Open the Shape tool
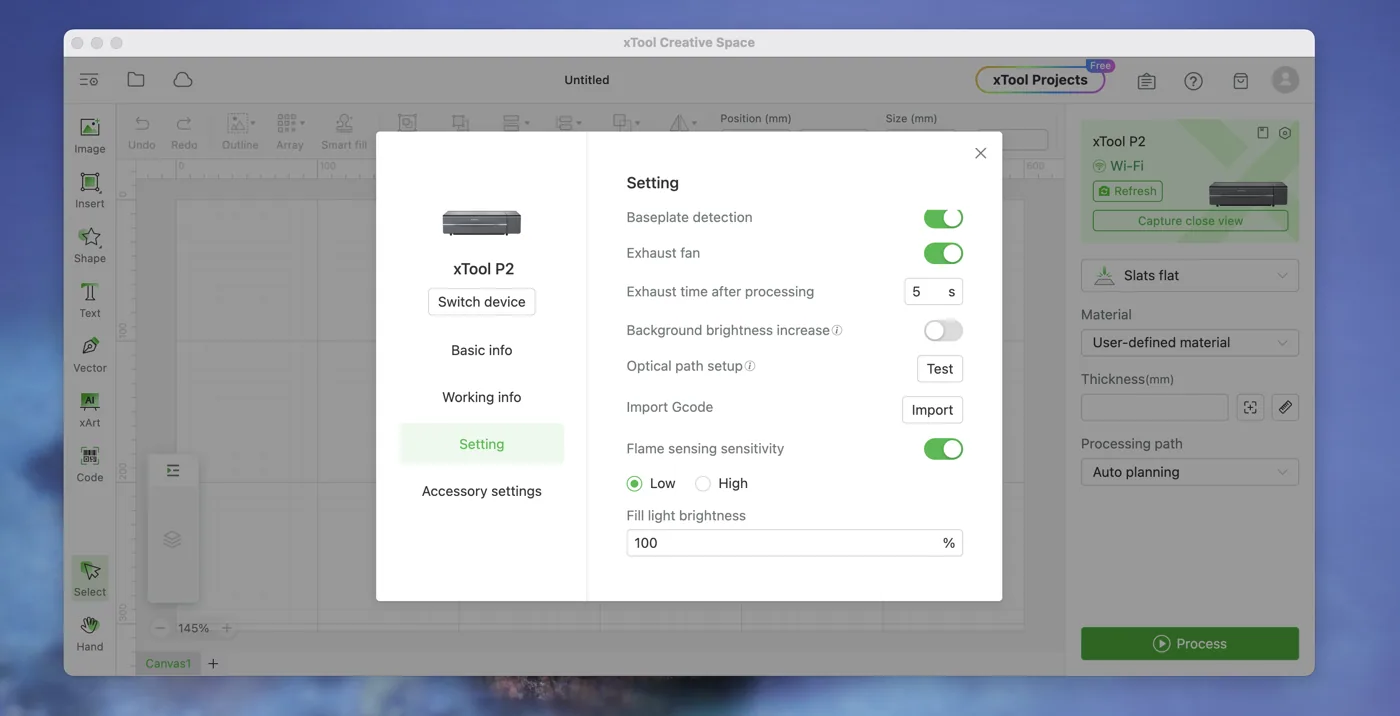 pyautogui.click(x=89, y=245)
